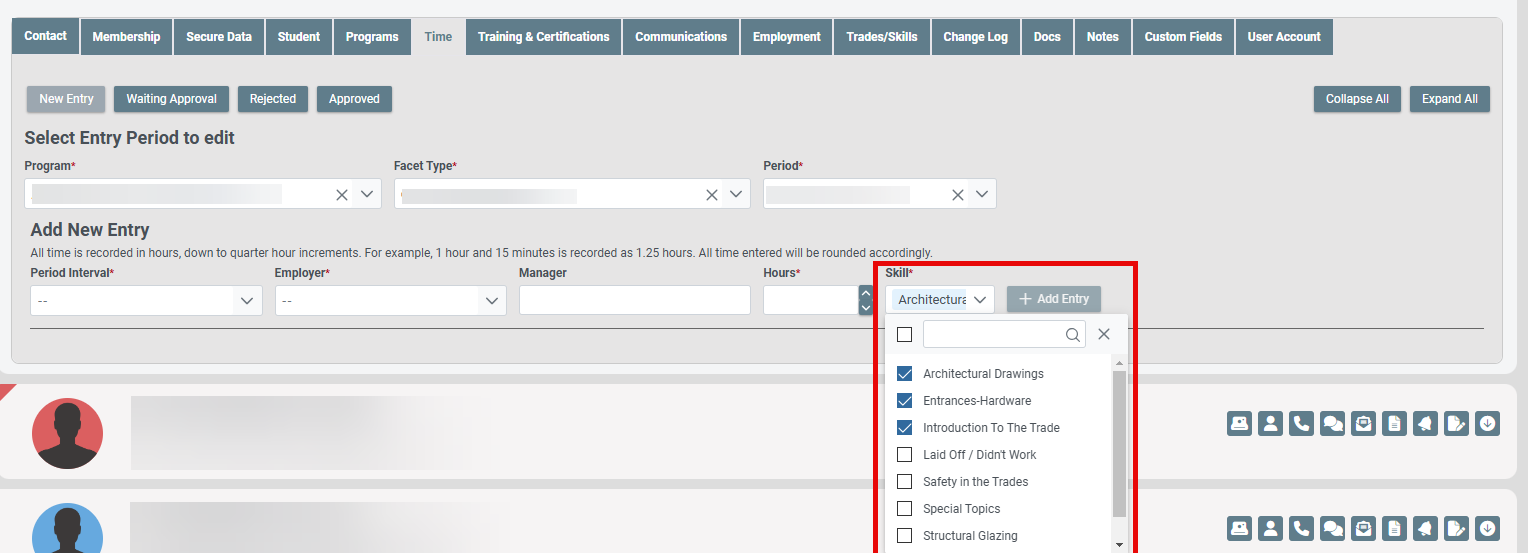Open the Training & Certifications tab

(543, 37)
